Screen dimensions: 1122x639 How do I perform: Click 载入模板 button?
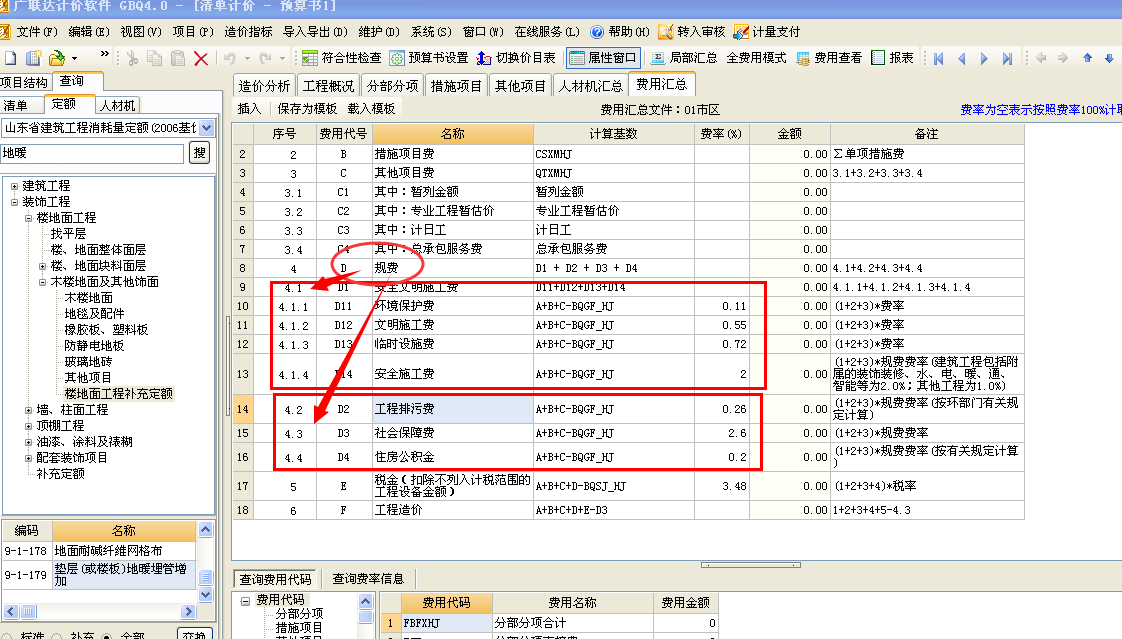coord(371,108)
